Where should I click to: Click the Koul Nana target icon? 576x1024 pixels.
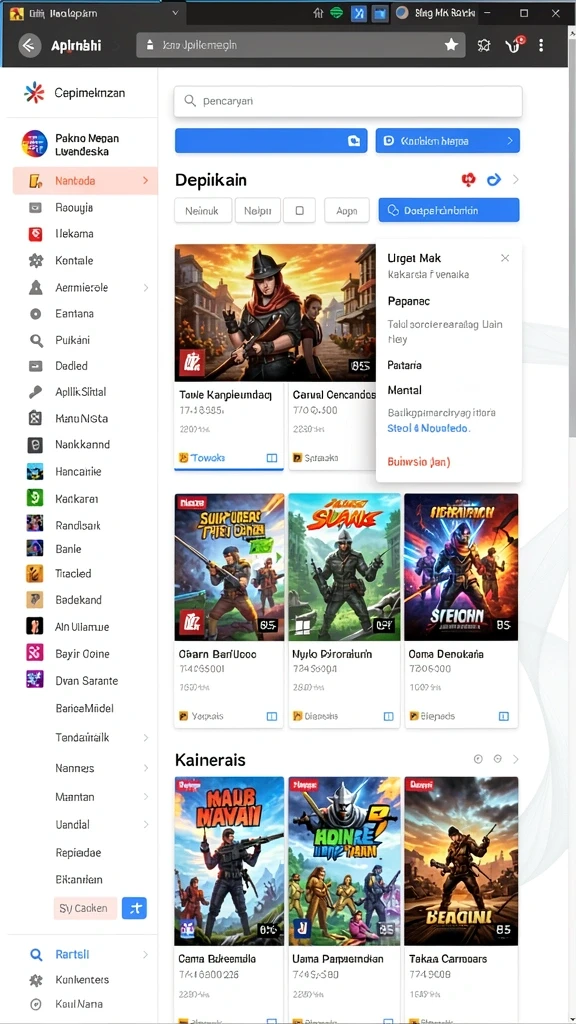tap(36, 1004)
